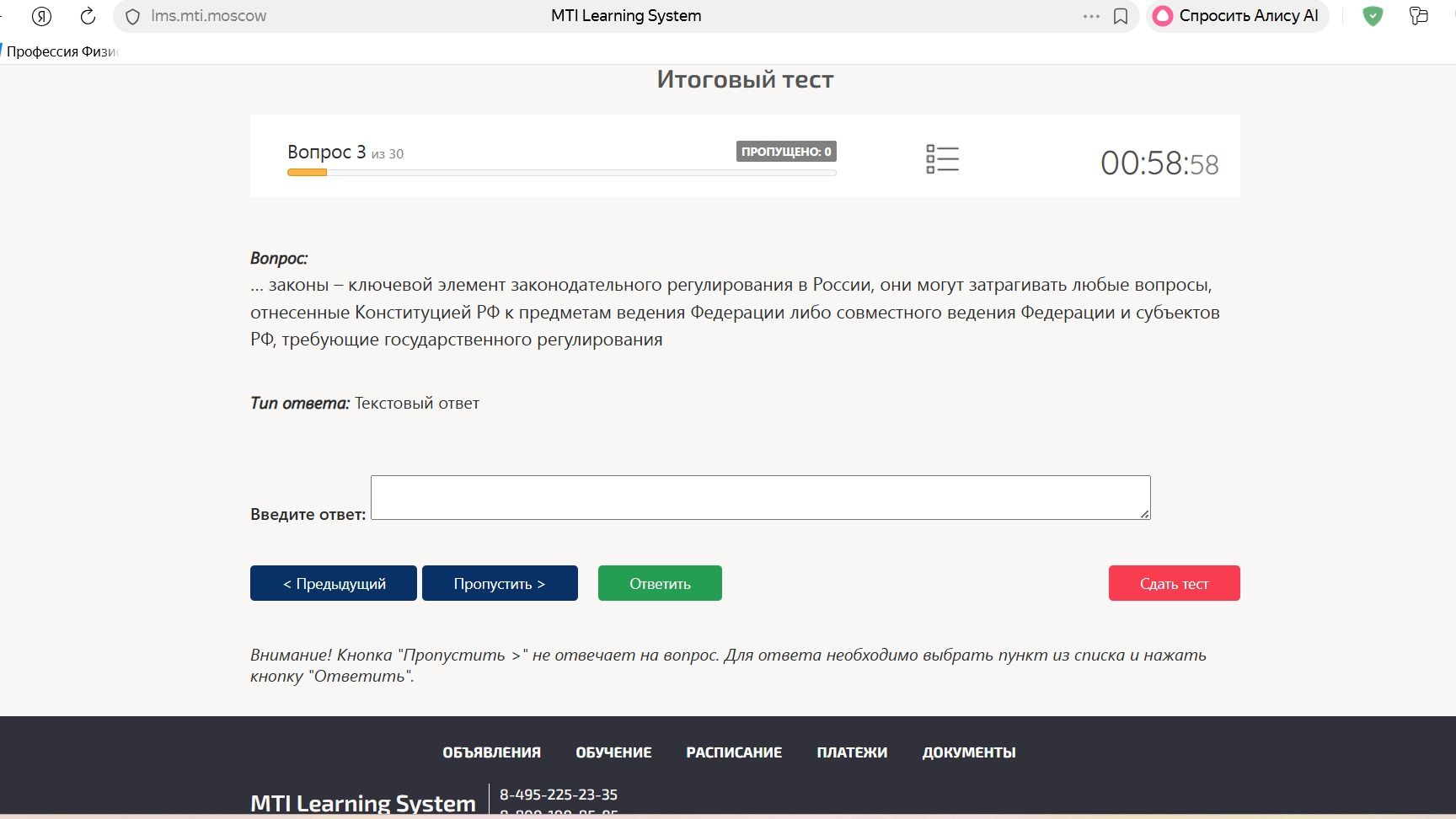
Task: Click the green Protect shield icon
Action: 1373,16
